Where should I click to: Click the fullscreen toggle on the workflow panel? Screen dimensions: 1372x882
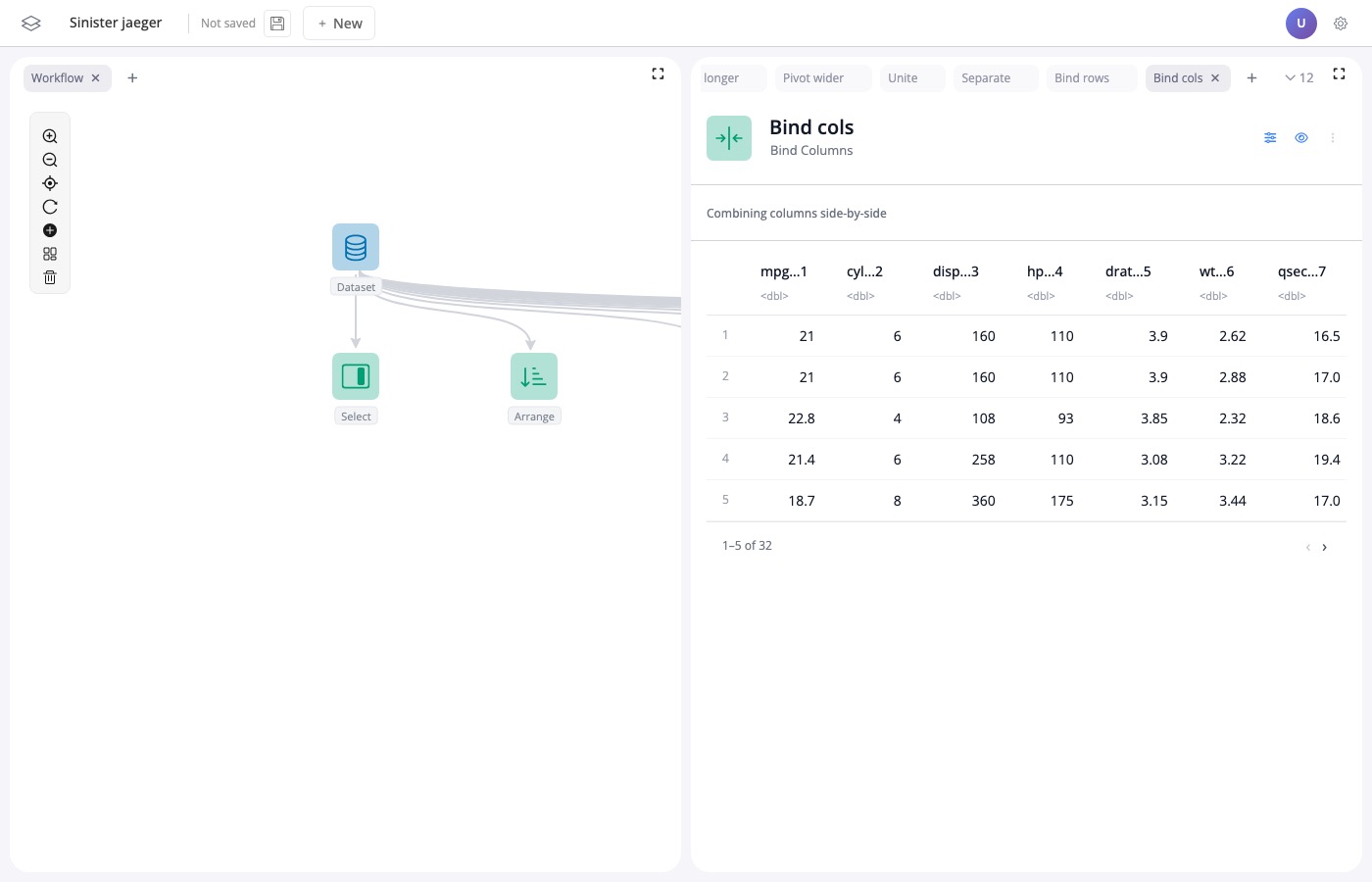[x=658, y=73]
